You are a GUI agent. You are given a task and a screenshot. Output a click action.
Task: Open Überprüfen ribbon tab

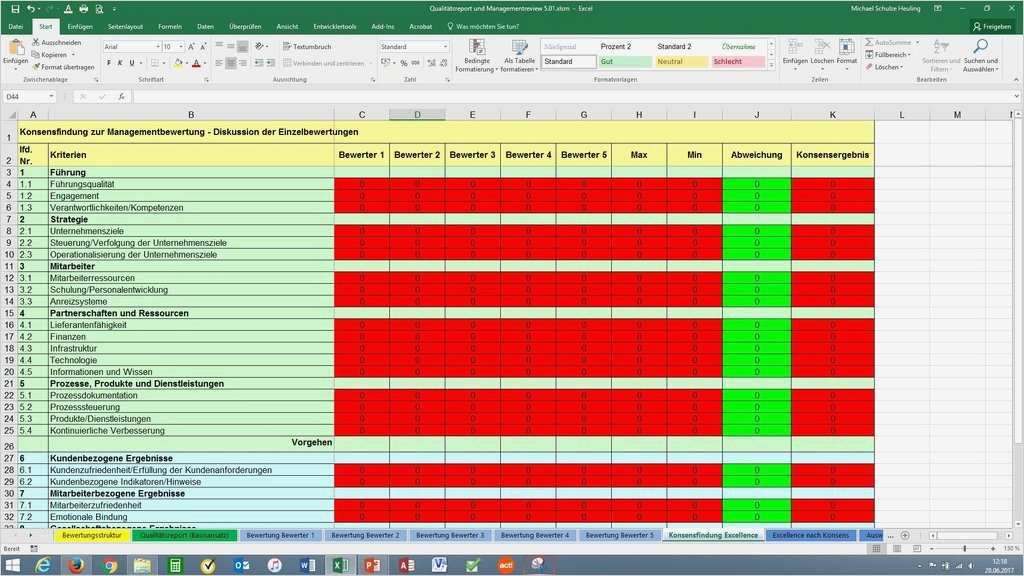coord(245,27)
